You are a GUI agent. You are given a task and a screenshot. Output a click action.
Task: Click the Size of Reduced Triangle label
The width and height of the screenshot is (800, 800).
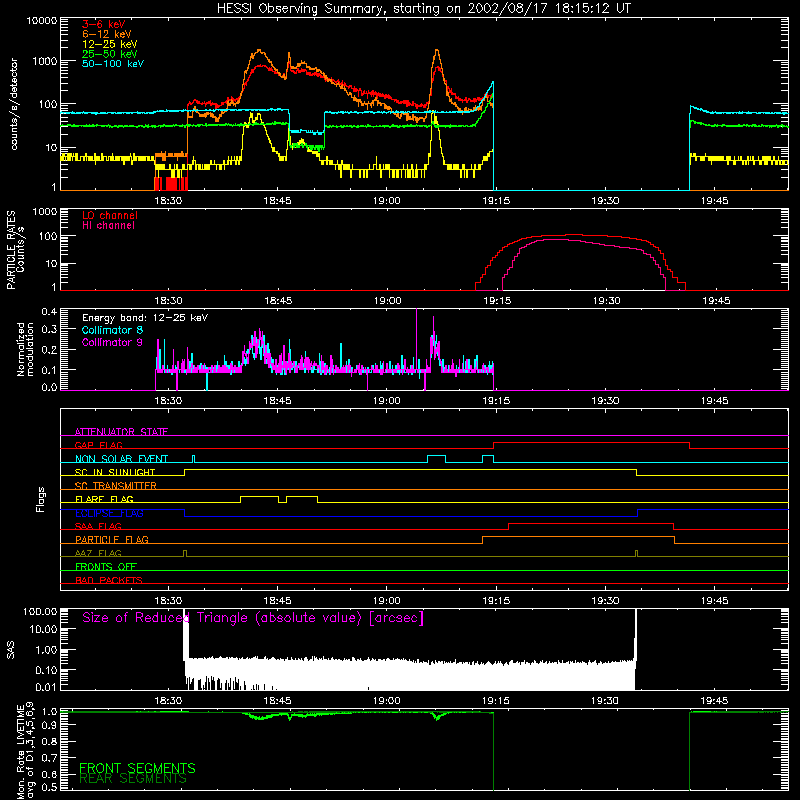click(253, 618)
